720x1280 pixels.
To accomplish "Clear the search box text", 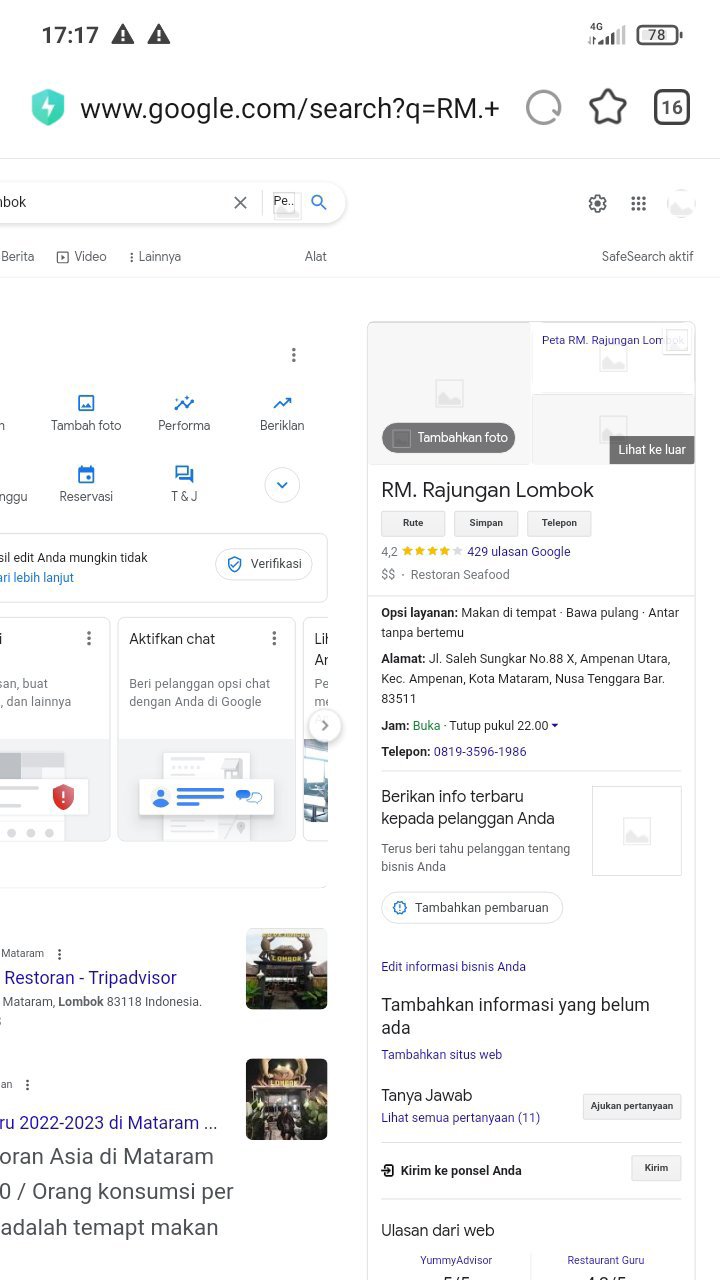I will (x=240, y=203).
